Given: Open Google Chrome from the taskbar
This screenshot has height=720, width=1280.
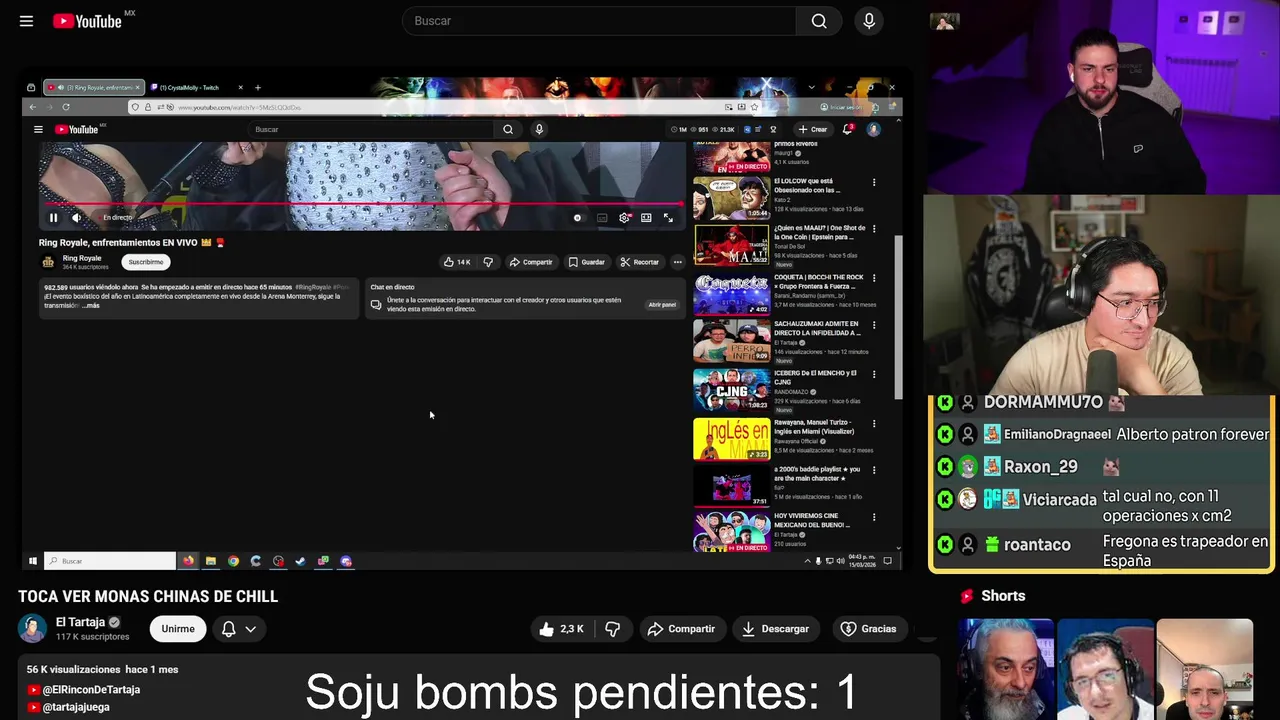Looking at the screenshot, I should point(233,561).
